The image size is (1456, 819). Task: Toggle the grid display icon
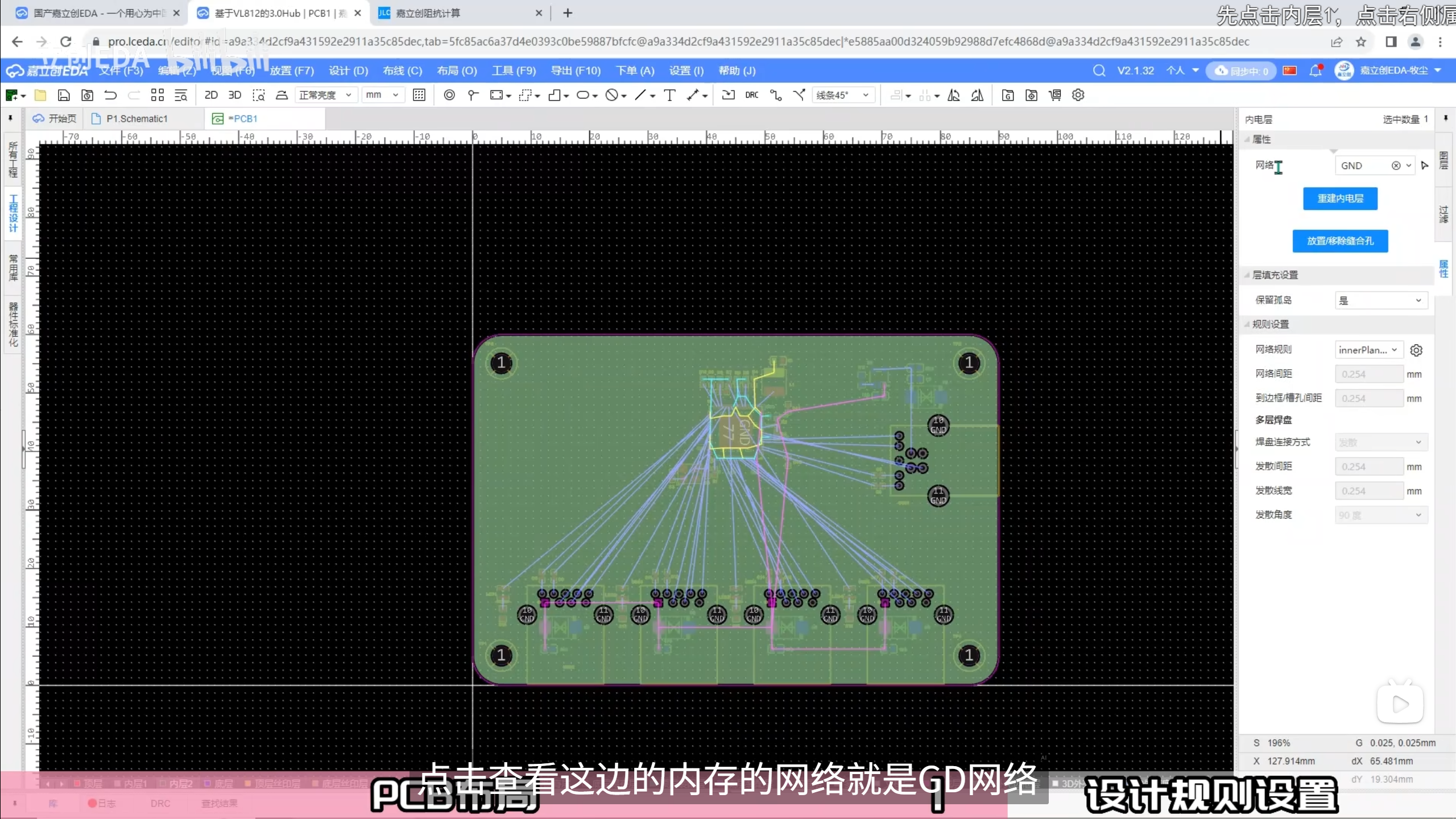click(x=419, y=95)
